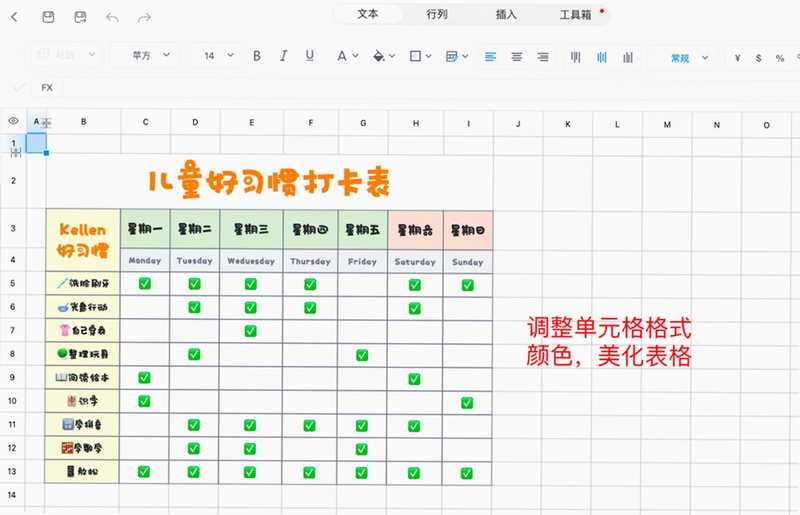Image resolution: width=800 pixels, height=515 pixels.
Task: Toggle underline formatting
Action: (x=310, y=56)
